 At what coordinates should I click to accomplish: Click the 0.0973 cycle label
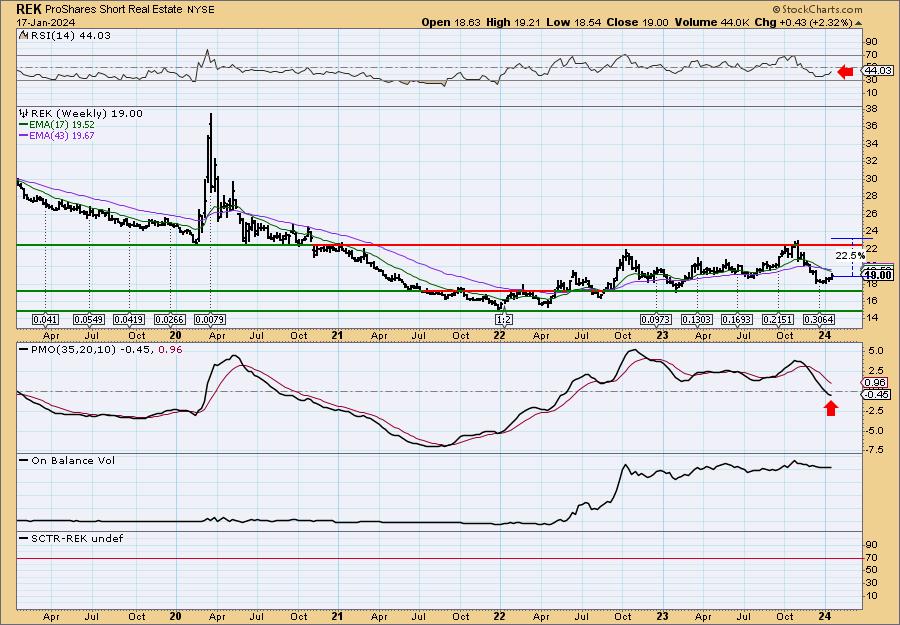click(656, 320)
